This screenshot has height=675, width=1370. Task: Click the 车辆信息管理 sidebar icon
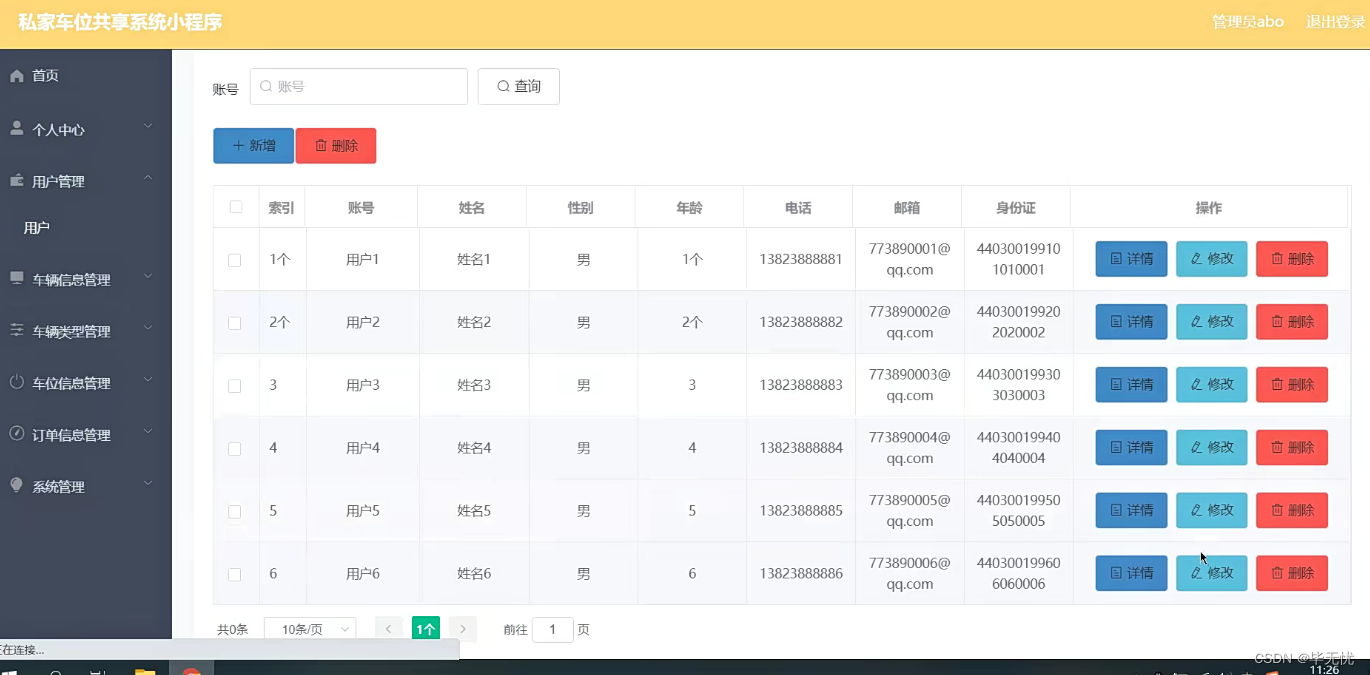[17, 279]
